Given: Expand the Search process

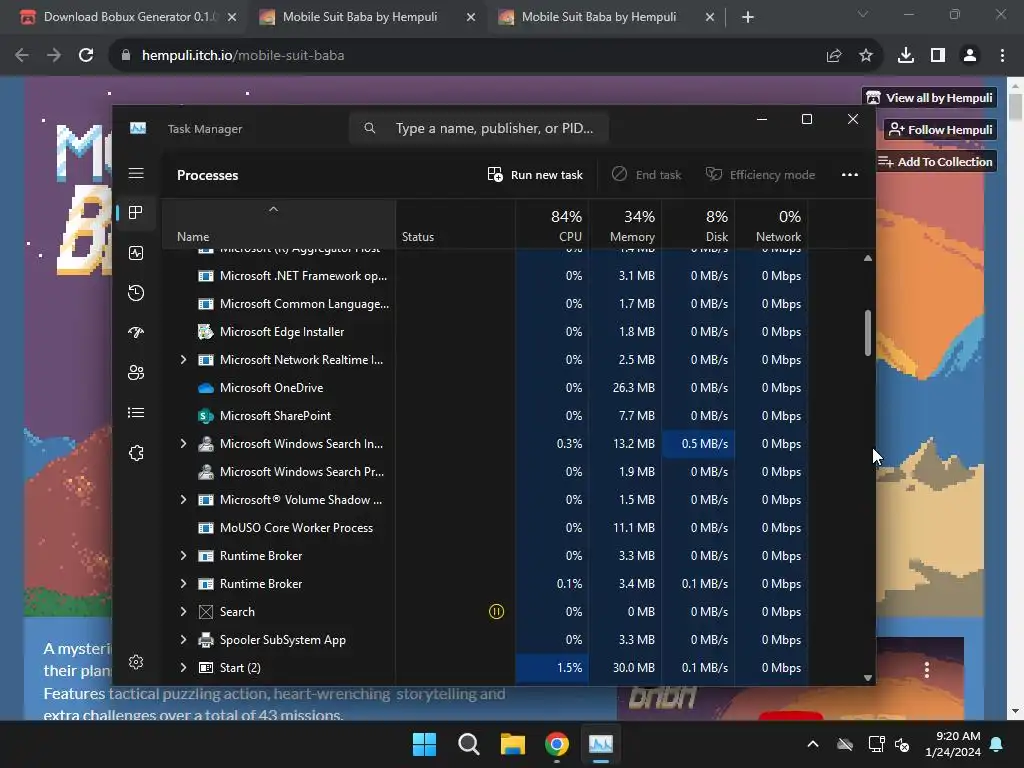Looking at the screenshot, I should [x=184, y=612].
